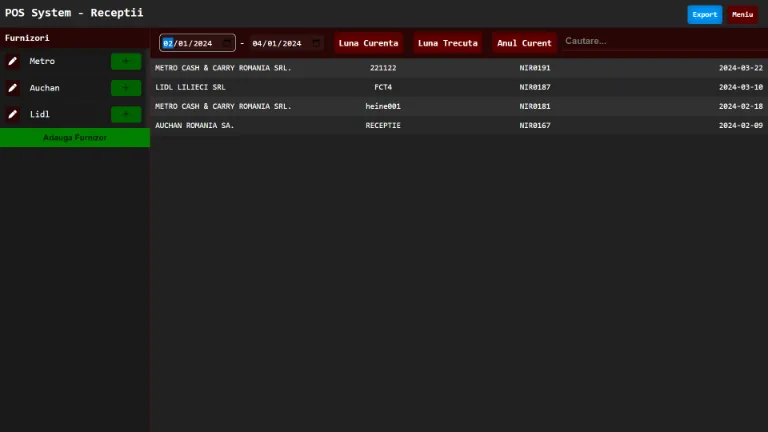Viewport: 768px width, 432px height.
Task: Filter by Anul Curent
Action: (x=524, y=43)
